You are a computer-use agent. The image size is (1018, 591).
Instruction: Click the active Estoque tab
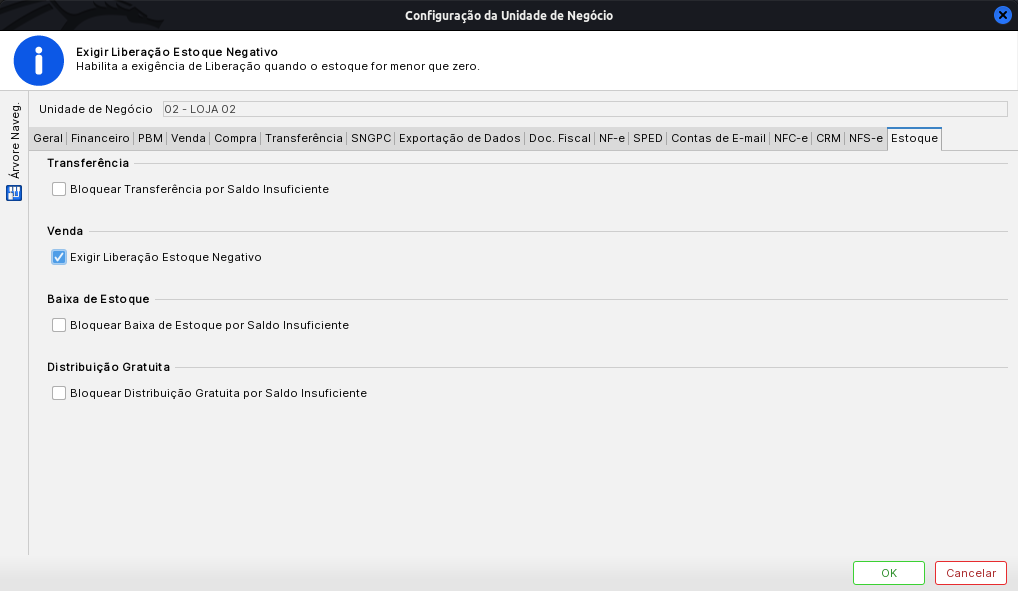[x=914, y=138]
